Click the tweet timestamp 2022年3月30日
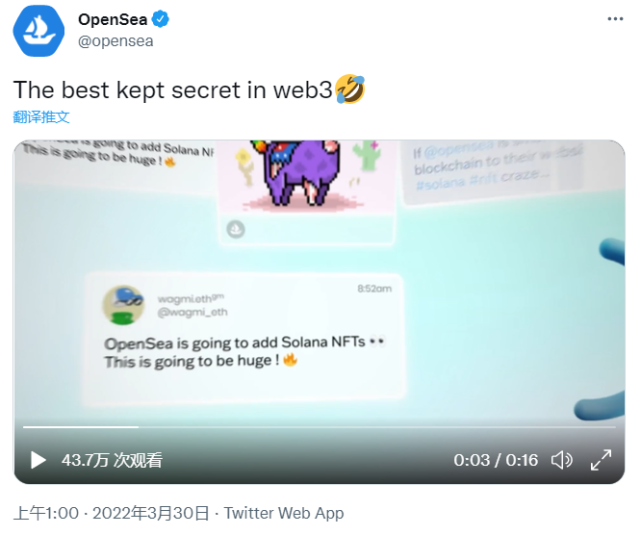The height and width of the screenshot is (535, 641). (150, 513)
